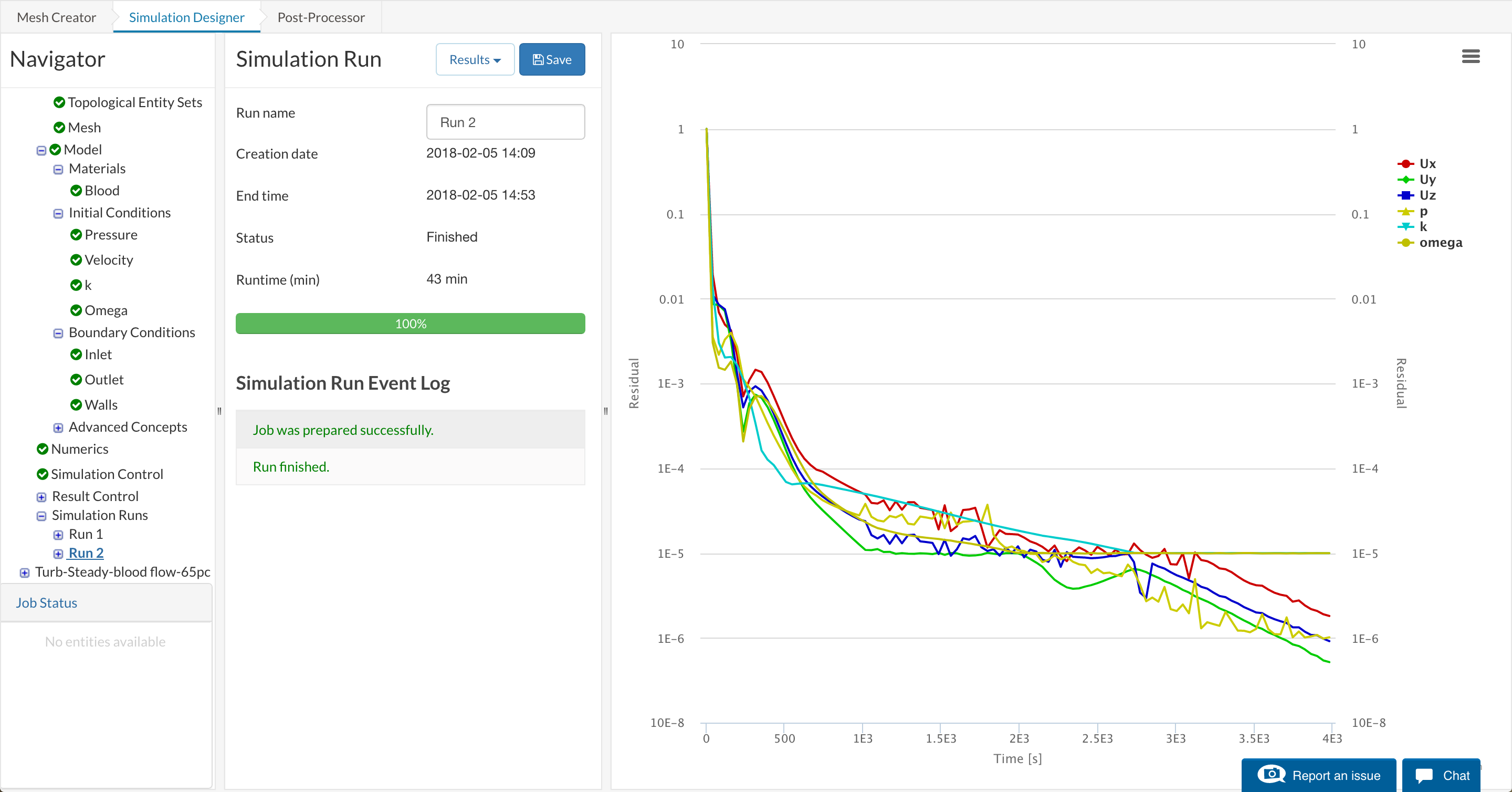The height and width of the screenshot is (792, 1512).
Task: Expand the Advanced Concepts node
Action: (58, 428)
